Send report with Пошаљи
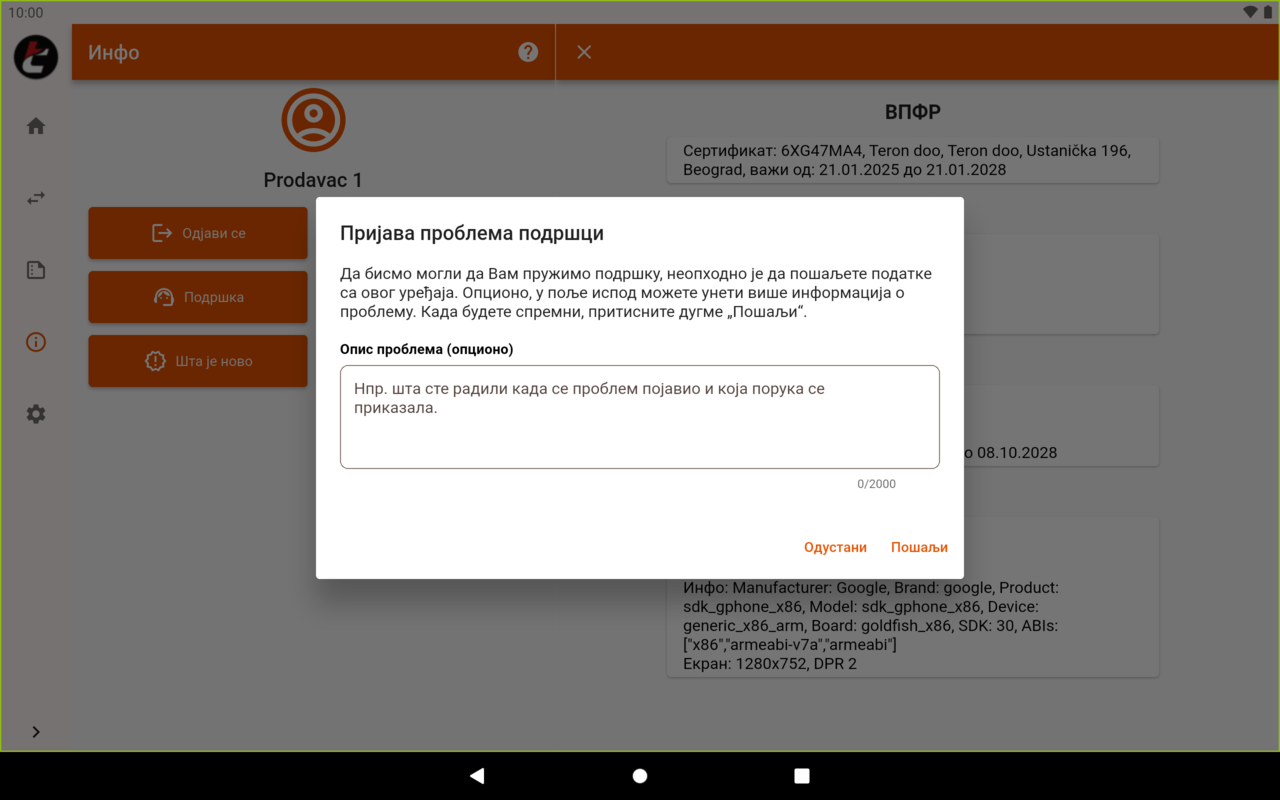Image resolution: width=1280 pixels, height=800 pixels. pyautogui.click(x=919, y=547)
